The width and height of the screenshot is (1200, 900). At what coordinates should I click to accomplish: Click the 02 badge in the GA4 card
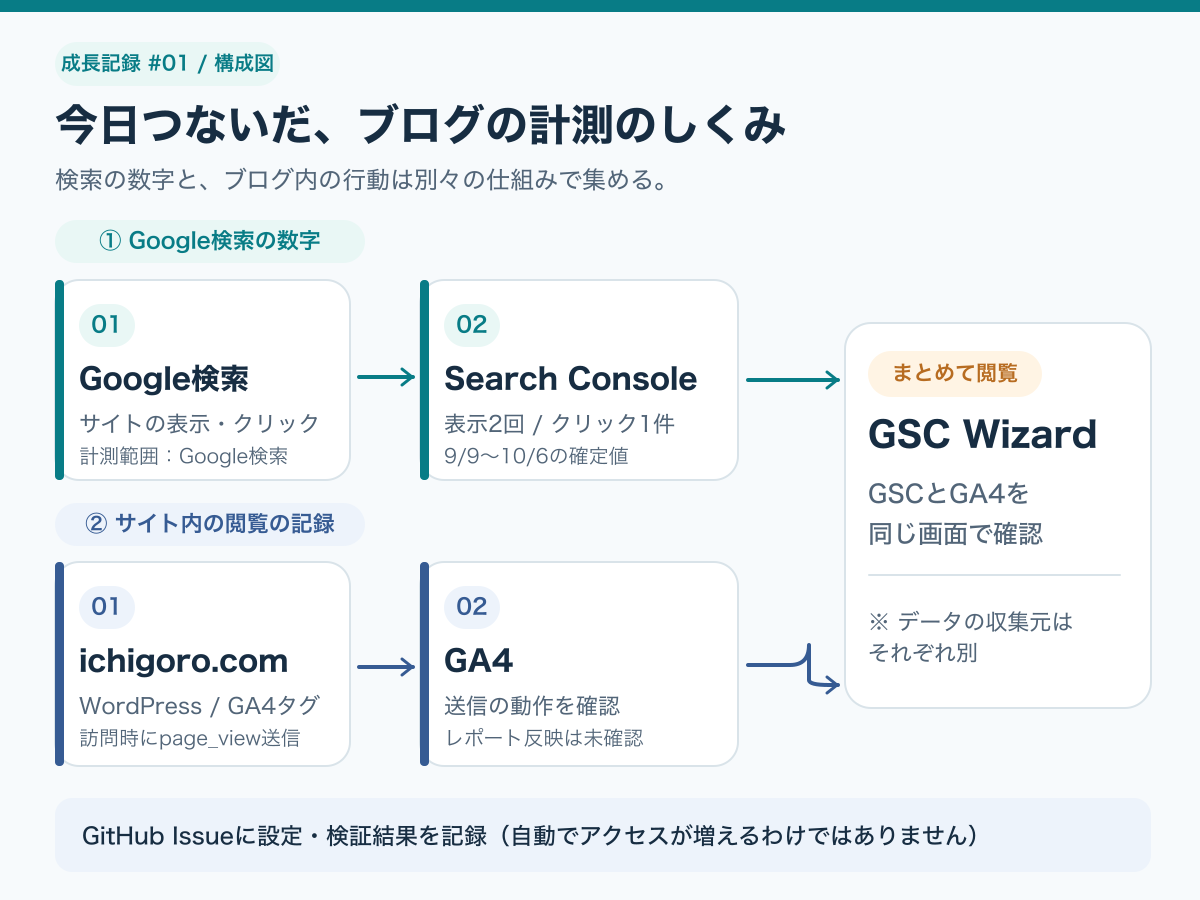click(x=472, y=606)
